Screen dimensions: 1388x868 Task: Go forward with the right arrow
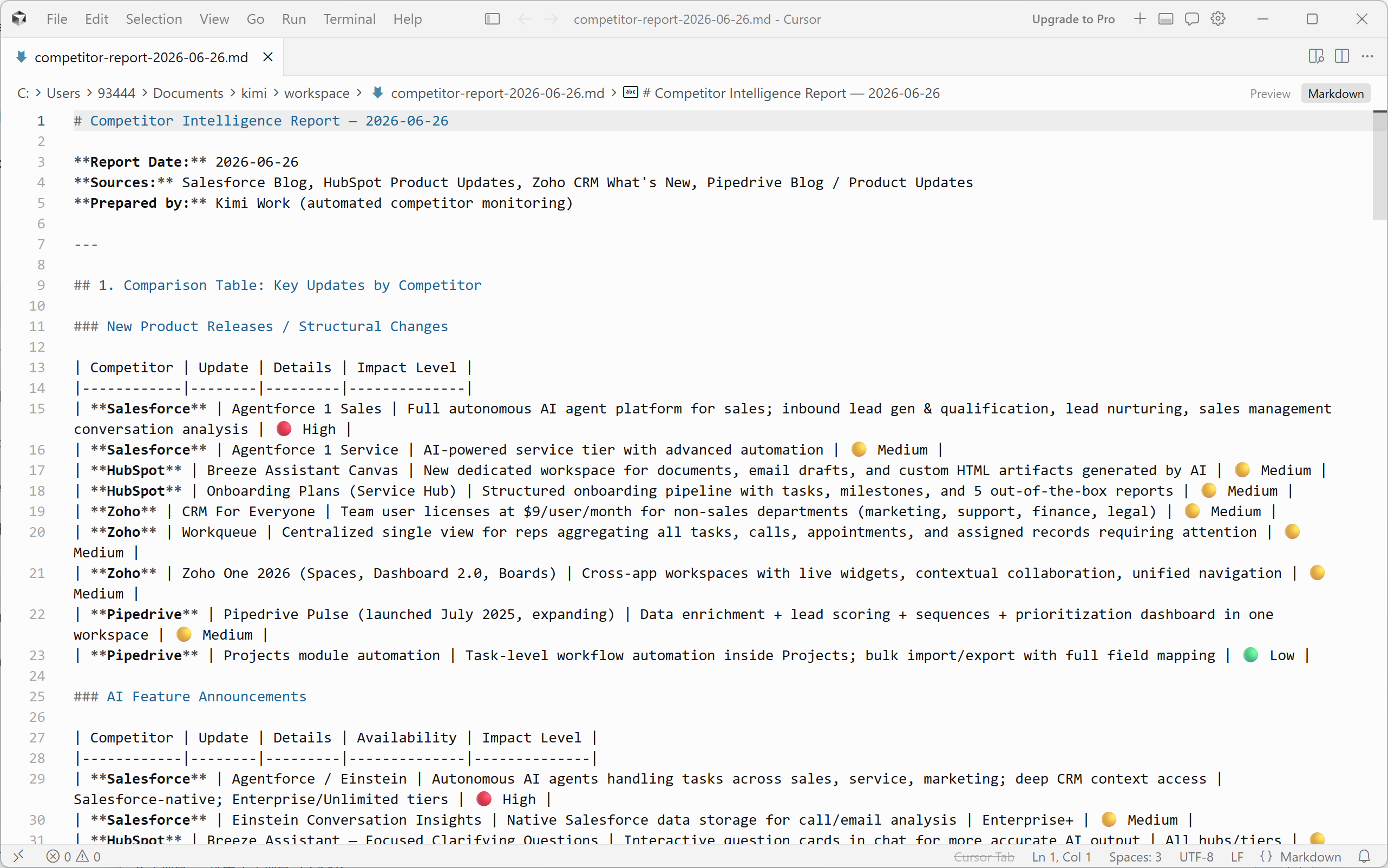click(551, 19)
